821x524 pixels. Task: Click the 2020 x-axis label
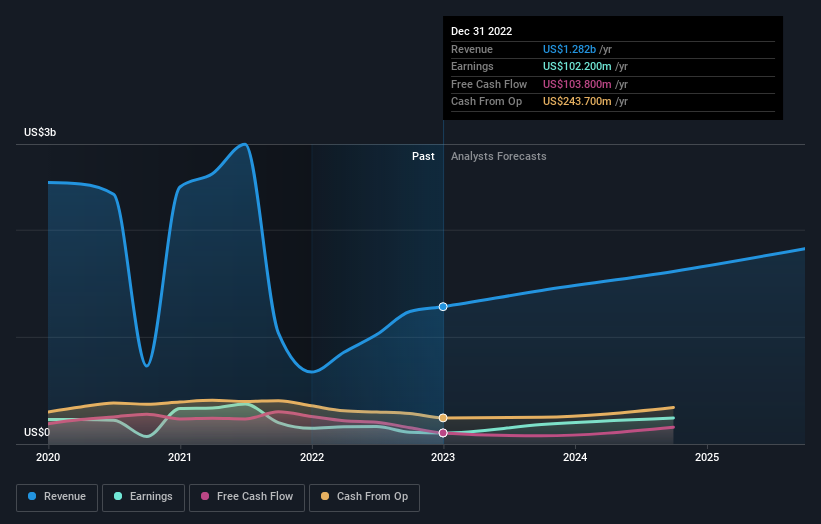click(48, 458)
